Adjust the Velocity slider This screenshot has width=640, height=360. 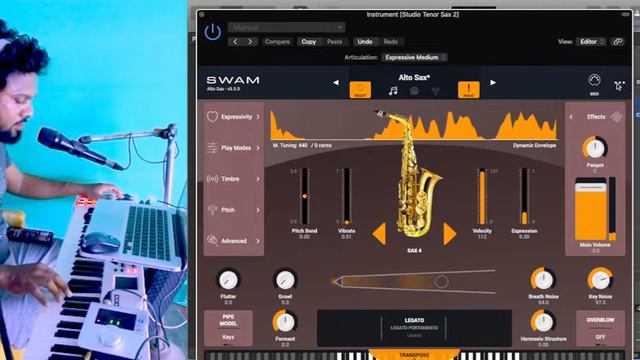(482, 197)
